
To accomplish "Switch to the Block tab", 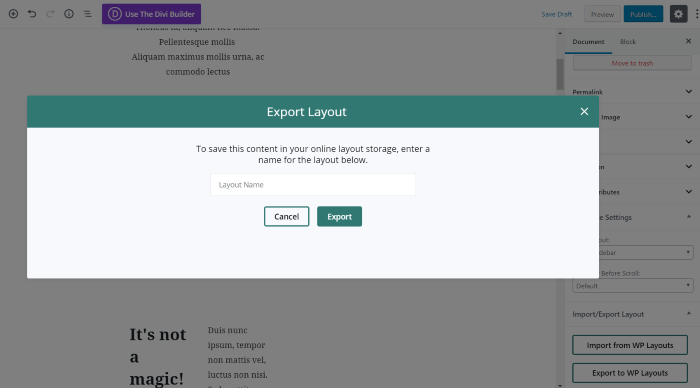I will coord(628,42).
